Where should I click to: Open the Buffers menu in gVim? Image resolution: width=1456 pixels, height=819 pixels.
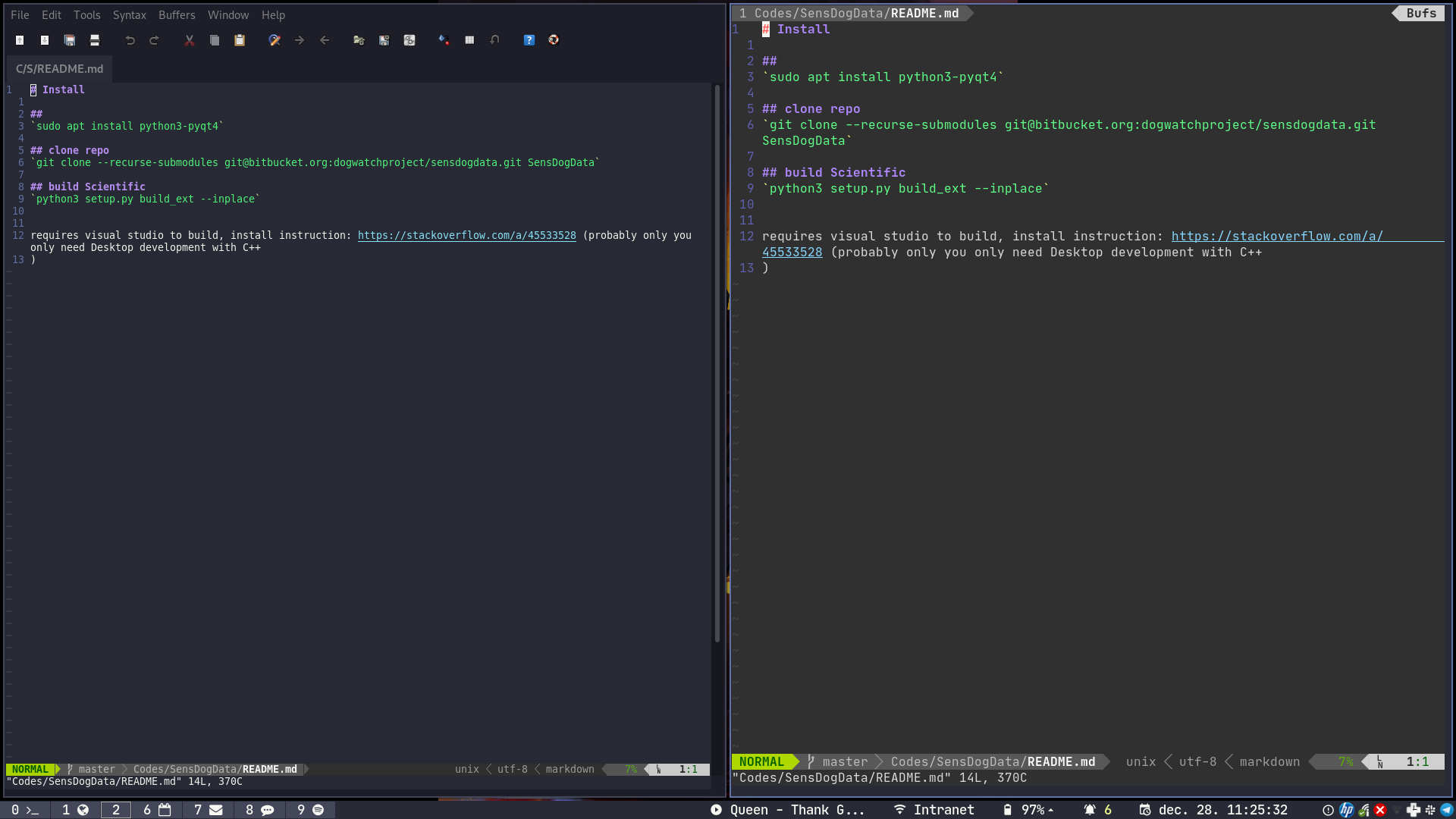coord(177,15)
